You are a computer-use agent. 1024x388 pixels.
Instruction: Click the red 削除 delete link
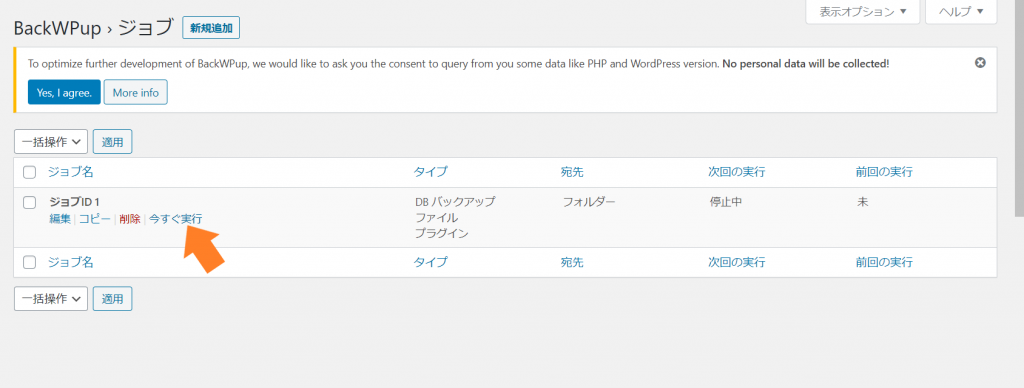click(x=130, y=219)
